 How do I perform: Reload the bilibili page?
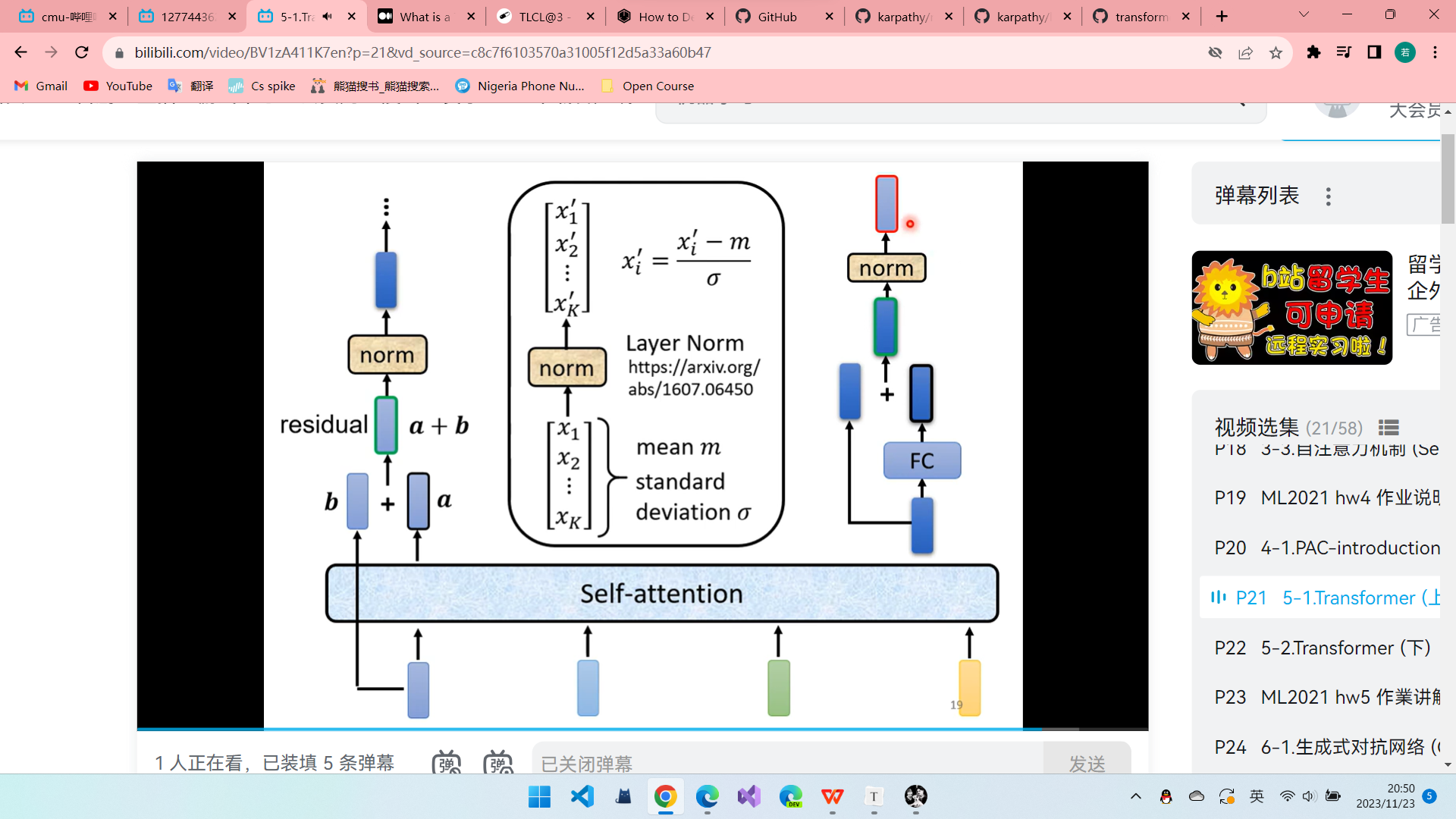coord(82,52)
